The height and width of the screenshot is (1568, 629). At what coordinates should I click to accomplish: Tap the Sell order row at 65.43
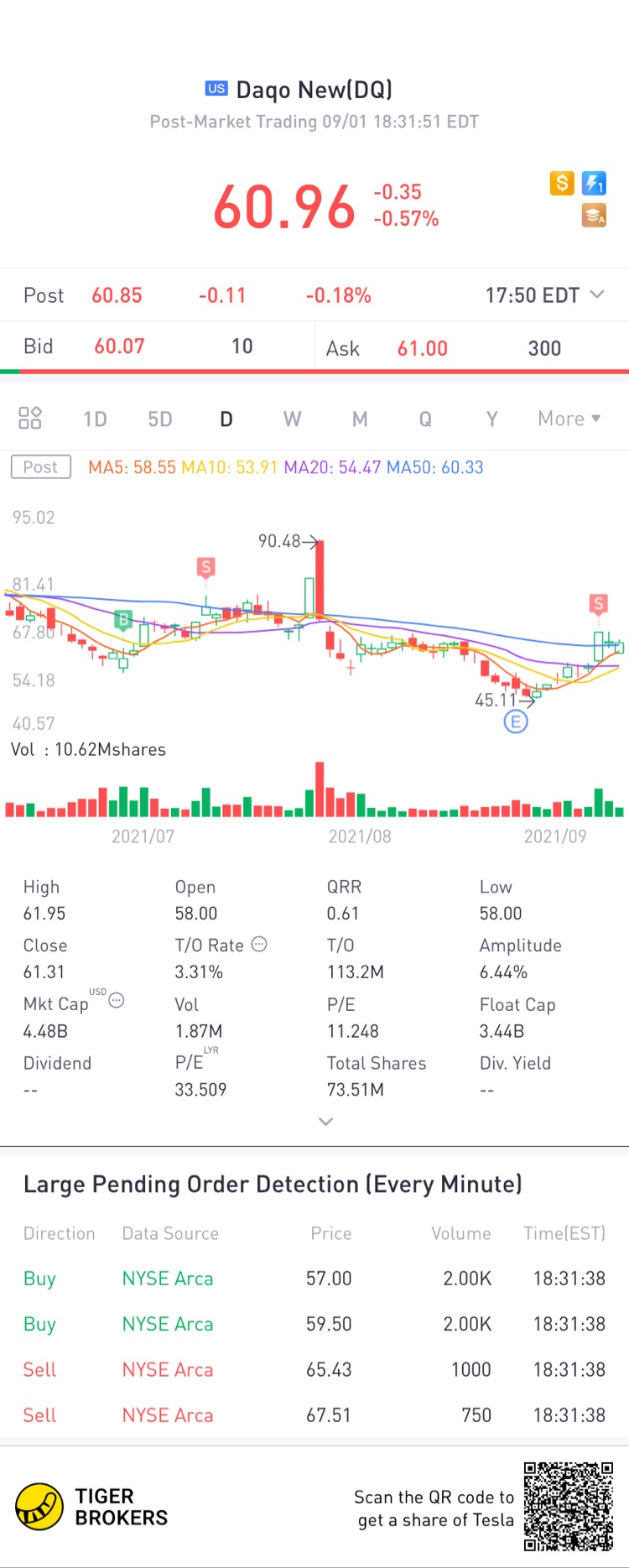pos(314,1369)
